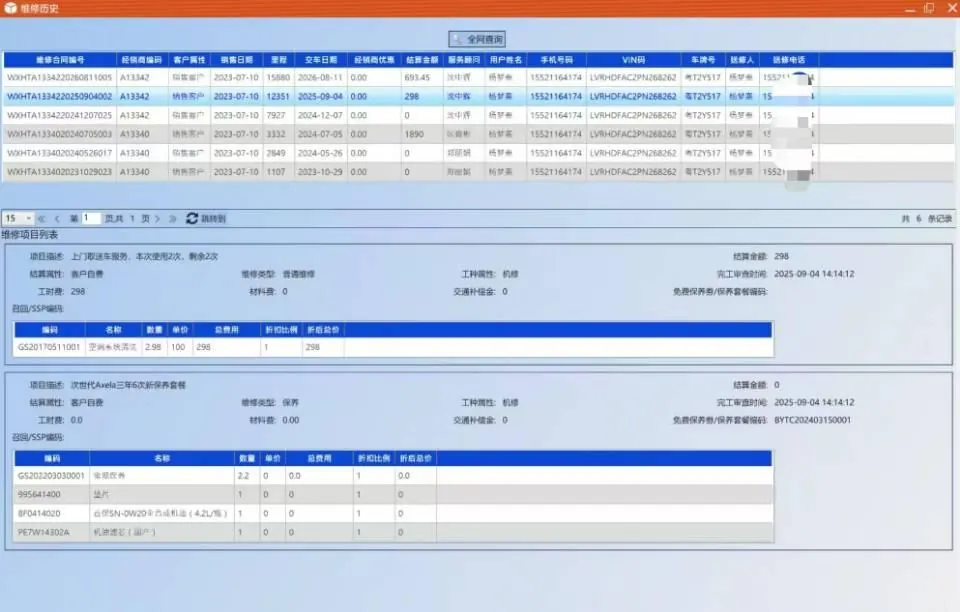Select contract row WXHTA1334020231029023
The image size is (960, 612).
[479, 172]
